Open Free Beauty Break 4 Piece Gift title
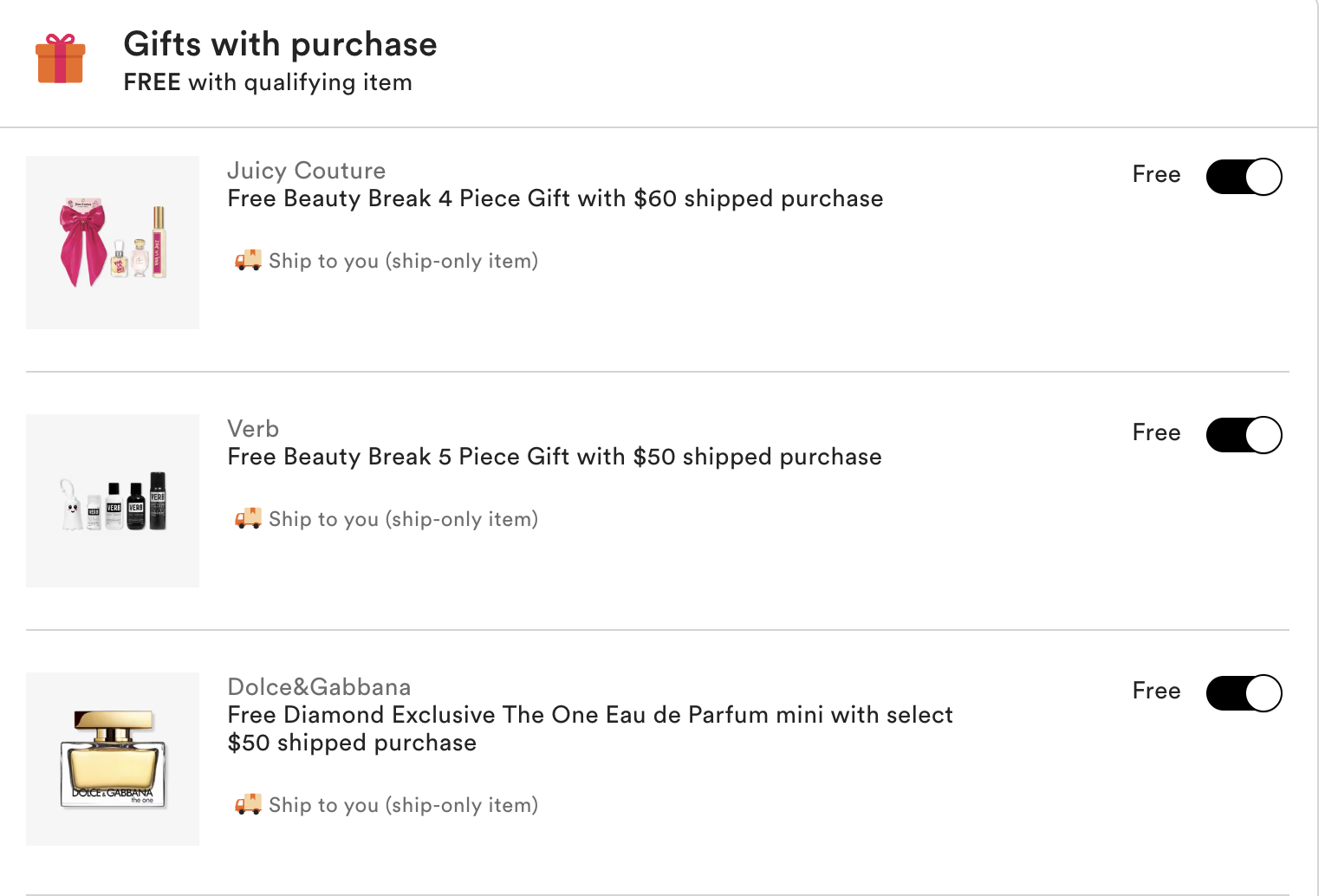Screen dimensions: 1338x896 [x=555, y=198]
